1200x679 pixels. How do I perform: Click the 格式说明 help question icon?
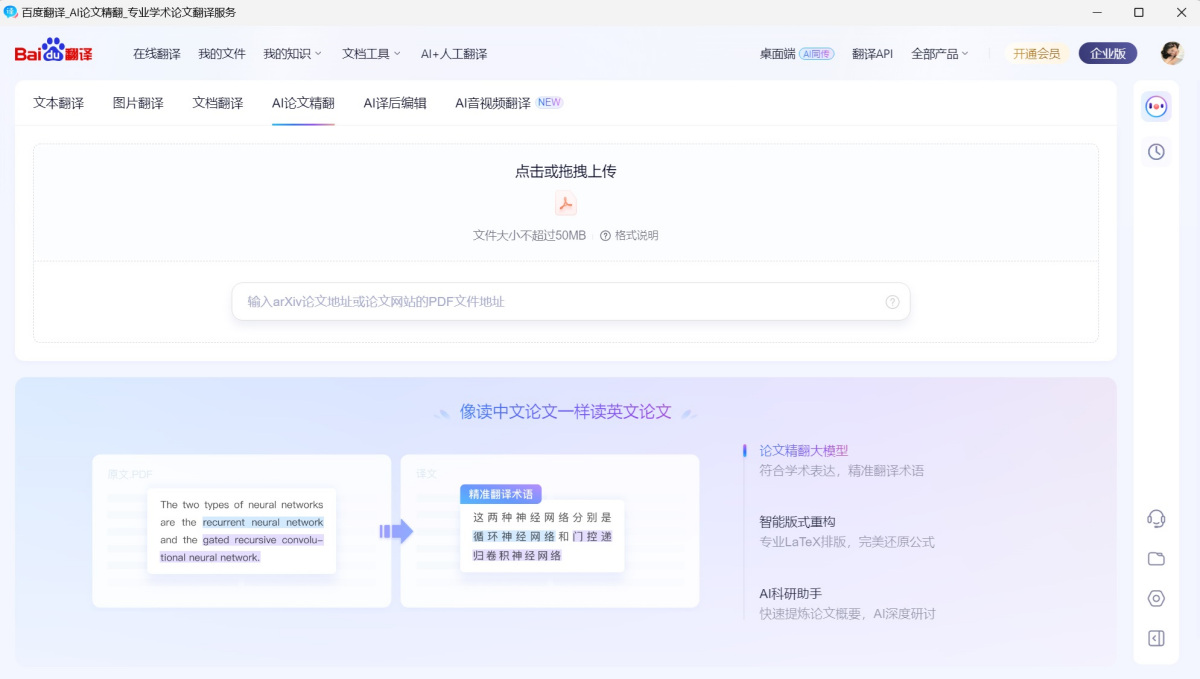coord(606,235)
